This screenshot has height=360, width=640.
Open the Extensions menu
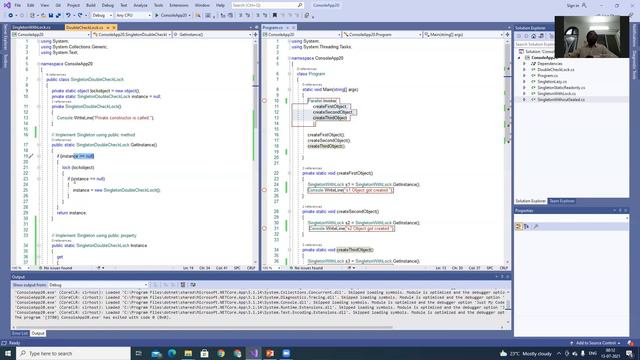(179, 5)
